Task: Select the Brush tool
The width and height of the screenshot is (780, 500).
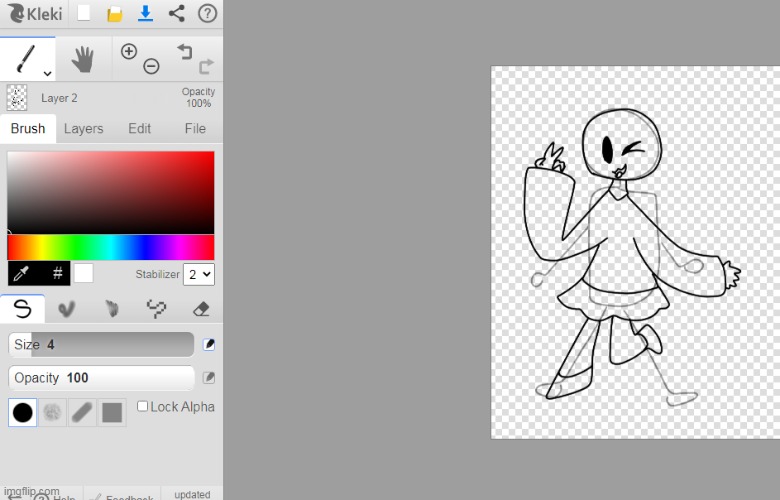Action: click(x=27, y=59)
